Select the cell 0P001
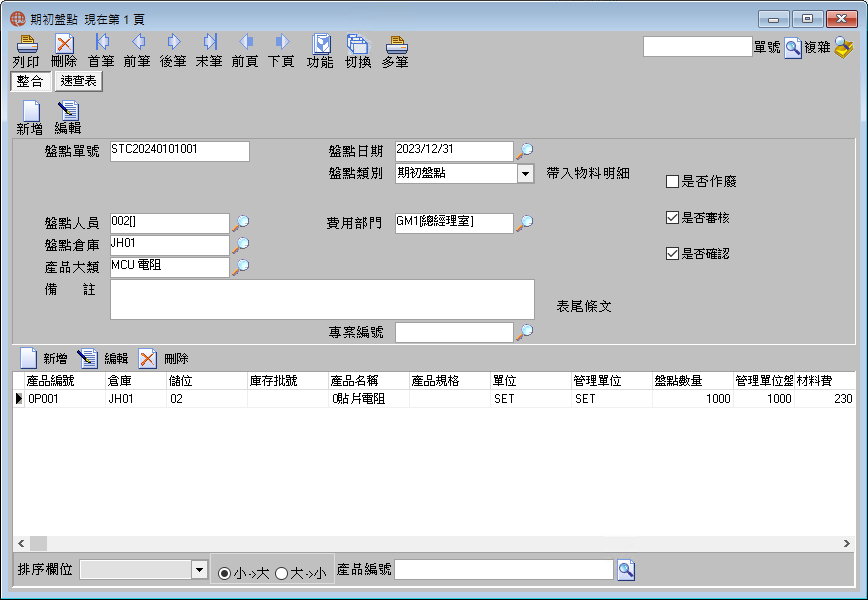This screenshot has width=868, height=600. coord(65,399)
